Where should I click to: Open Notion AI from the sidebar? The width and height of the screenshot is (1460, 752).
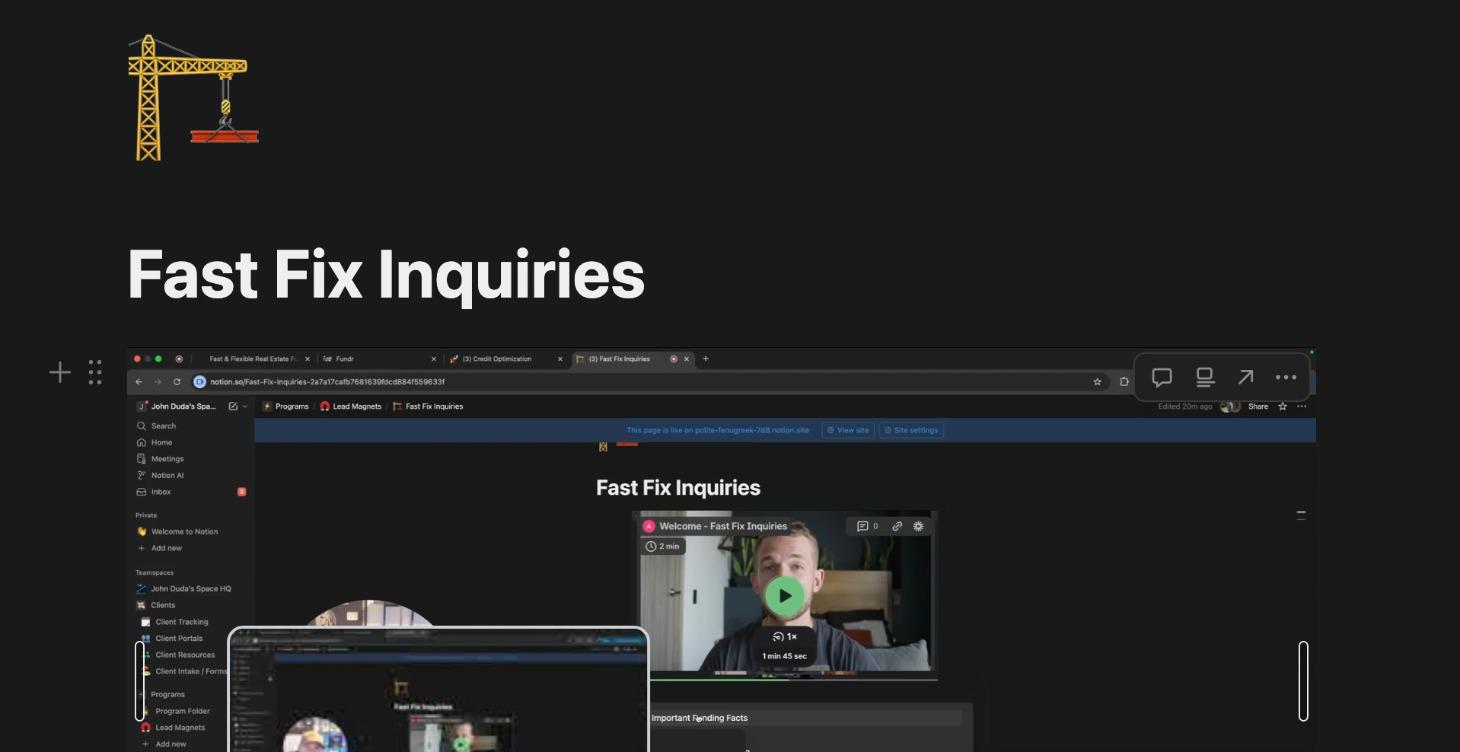coord(163,474)
